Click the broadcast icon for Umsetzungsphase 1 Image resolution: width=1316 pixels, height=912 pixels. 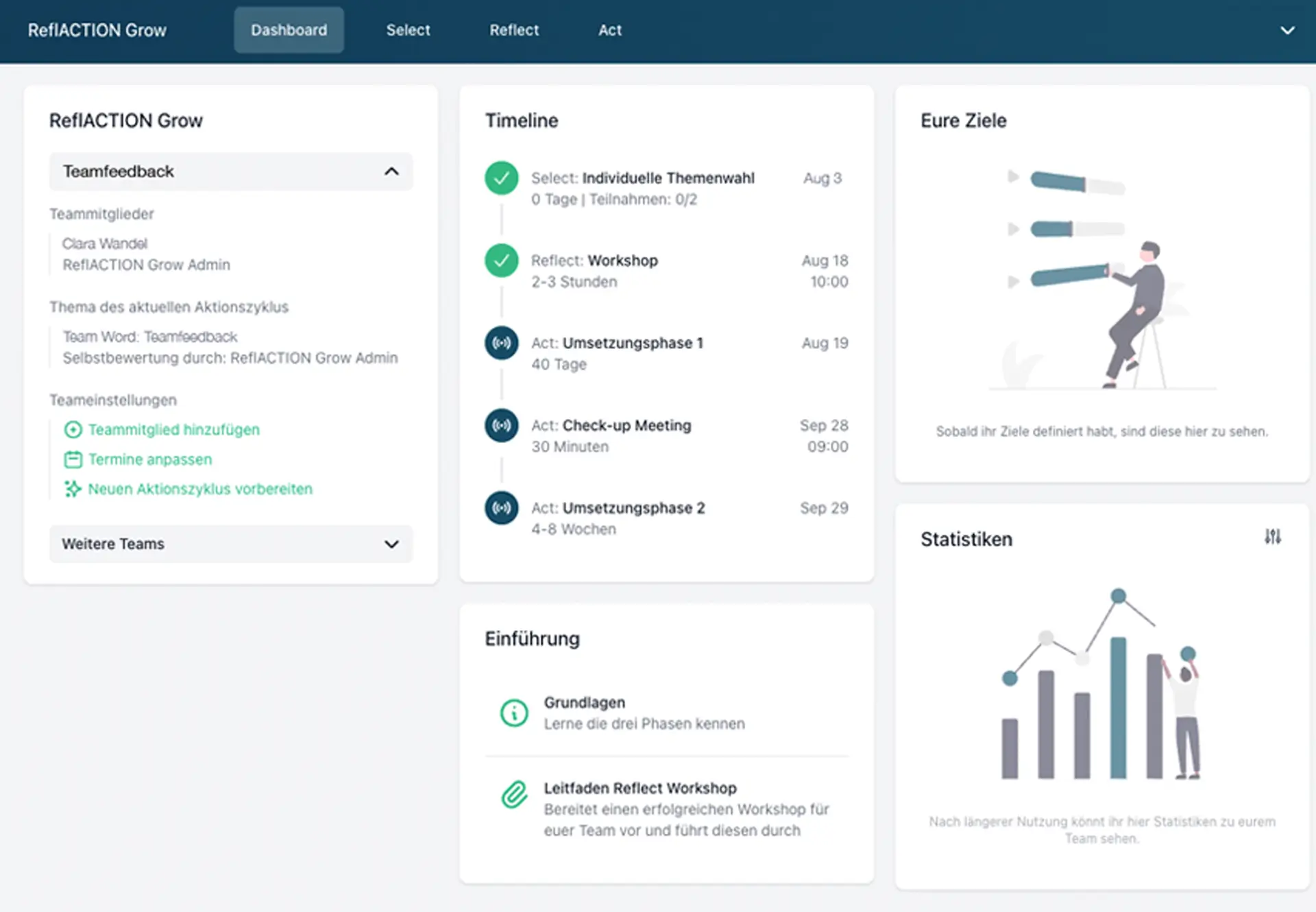click(x=502, y=343)
